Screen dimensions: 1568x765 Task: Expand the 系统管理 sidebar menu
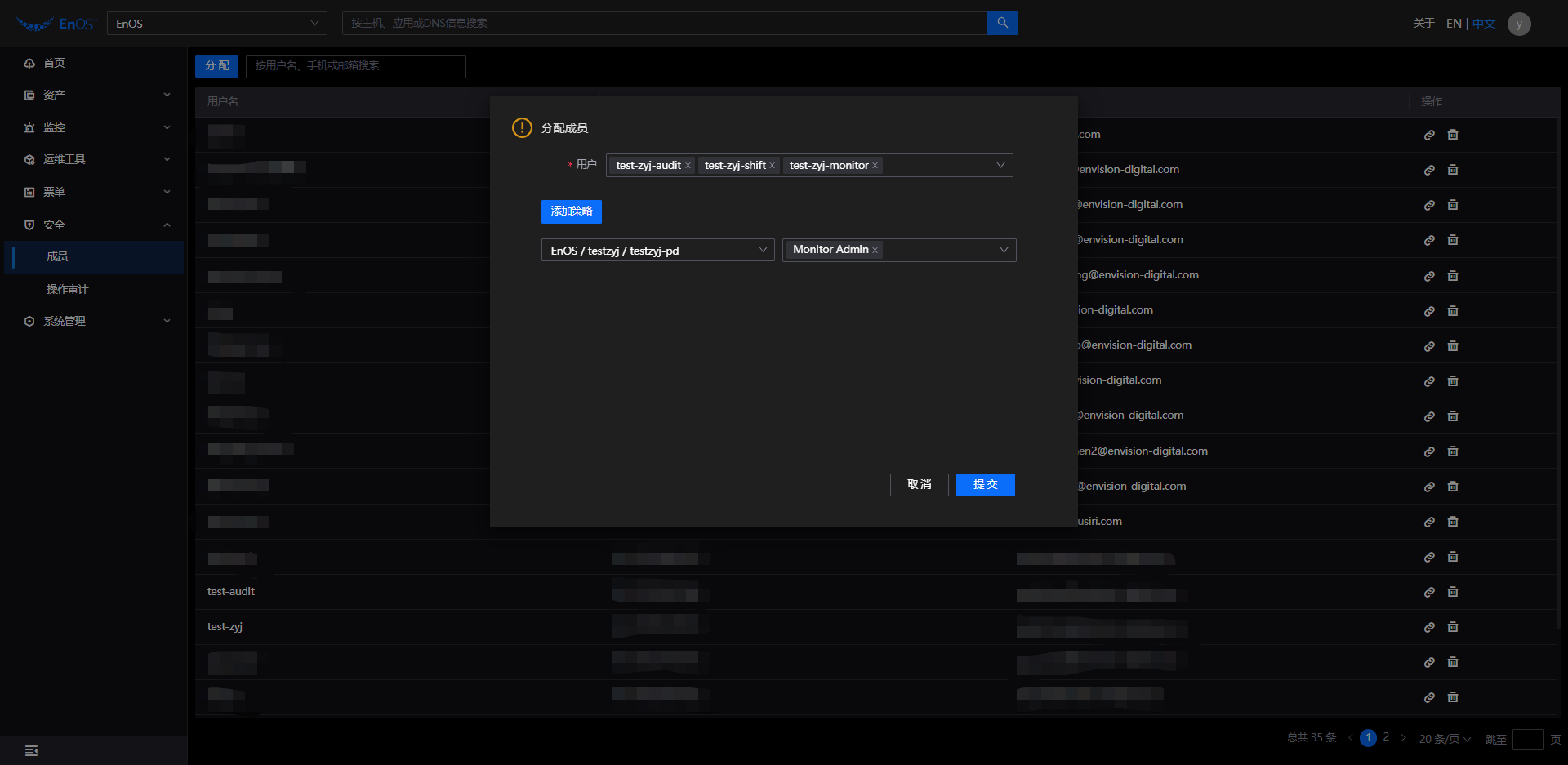[96, 321]
